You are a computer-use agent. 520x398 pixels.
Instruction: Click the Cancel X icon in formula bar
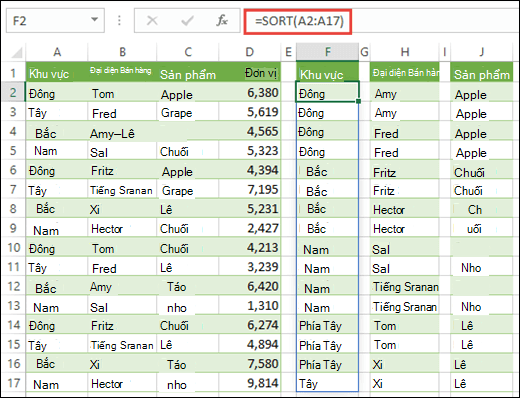point(152,21)
